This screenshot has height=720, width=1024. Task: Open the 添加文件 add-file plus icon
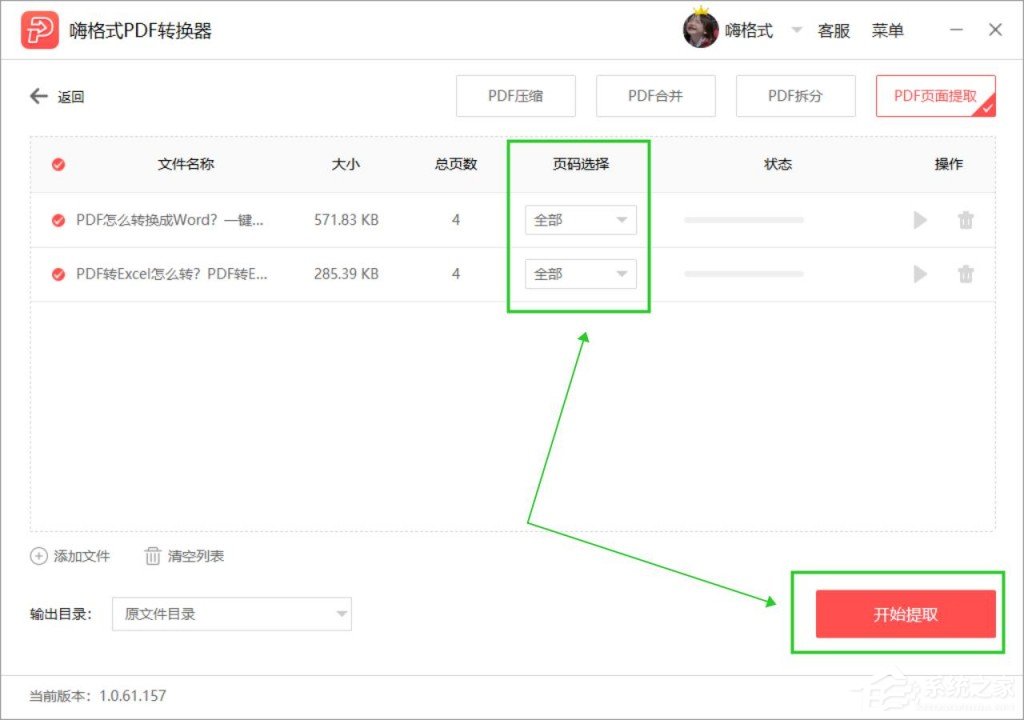coord(38,556)
